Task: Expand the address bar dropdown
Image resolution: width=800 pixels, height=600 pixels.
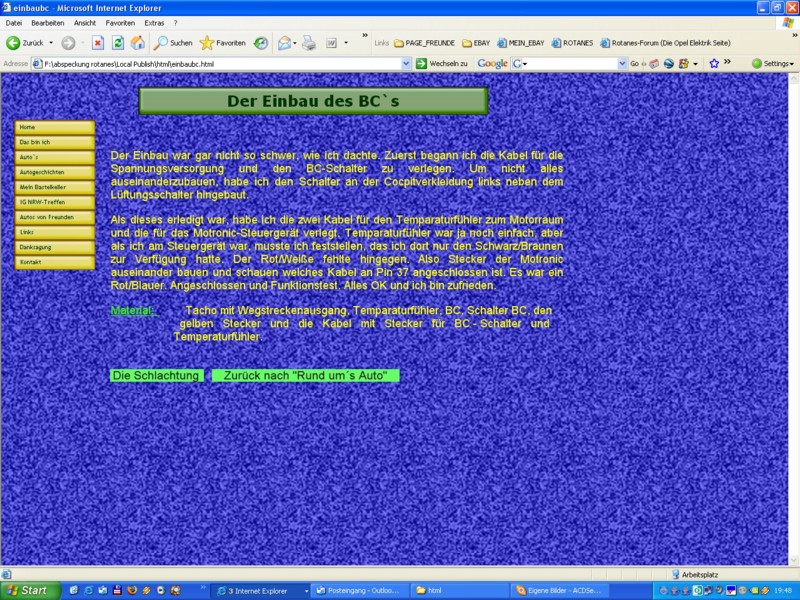Action: pos(406,63)
